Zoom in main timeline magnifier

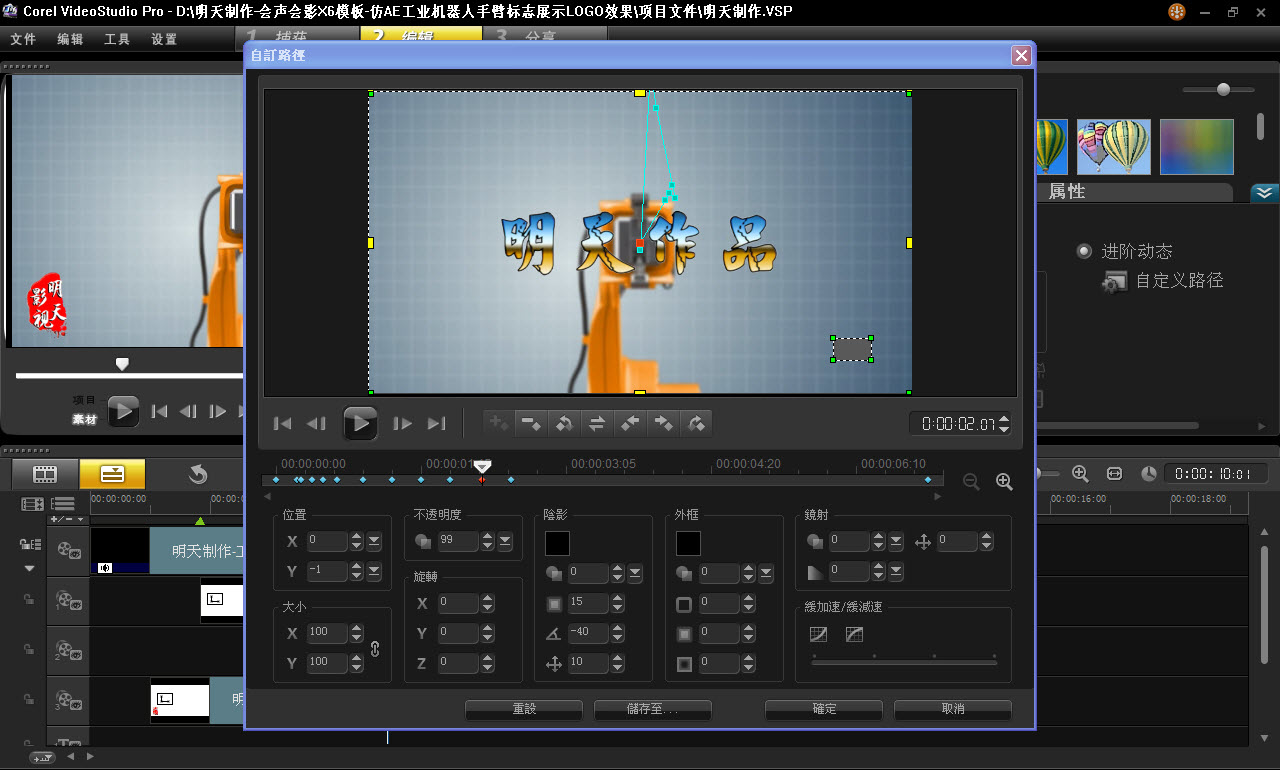[x=1080, y=474]
